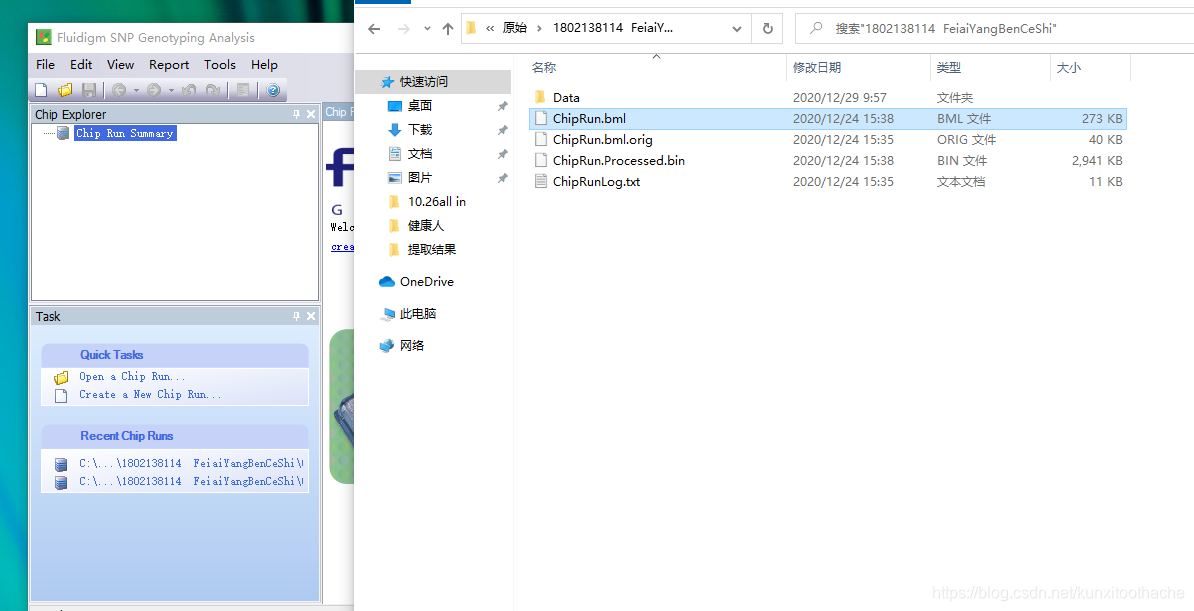Select the ChipRunLog.txt file
The height and width of the screenshot is (611, 1194).
827,181
